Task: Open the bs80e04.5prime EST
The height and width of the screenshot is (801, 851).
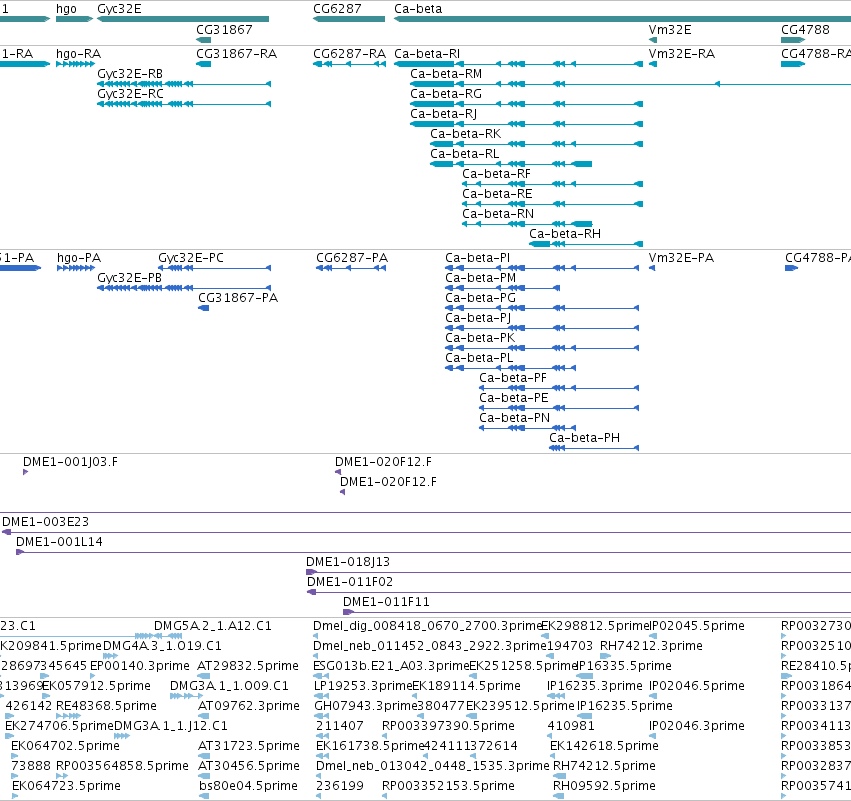Action: pos(248,786)
